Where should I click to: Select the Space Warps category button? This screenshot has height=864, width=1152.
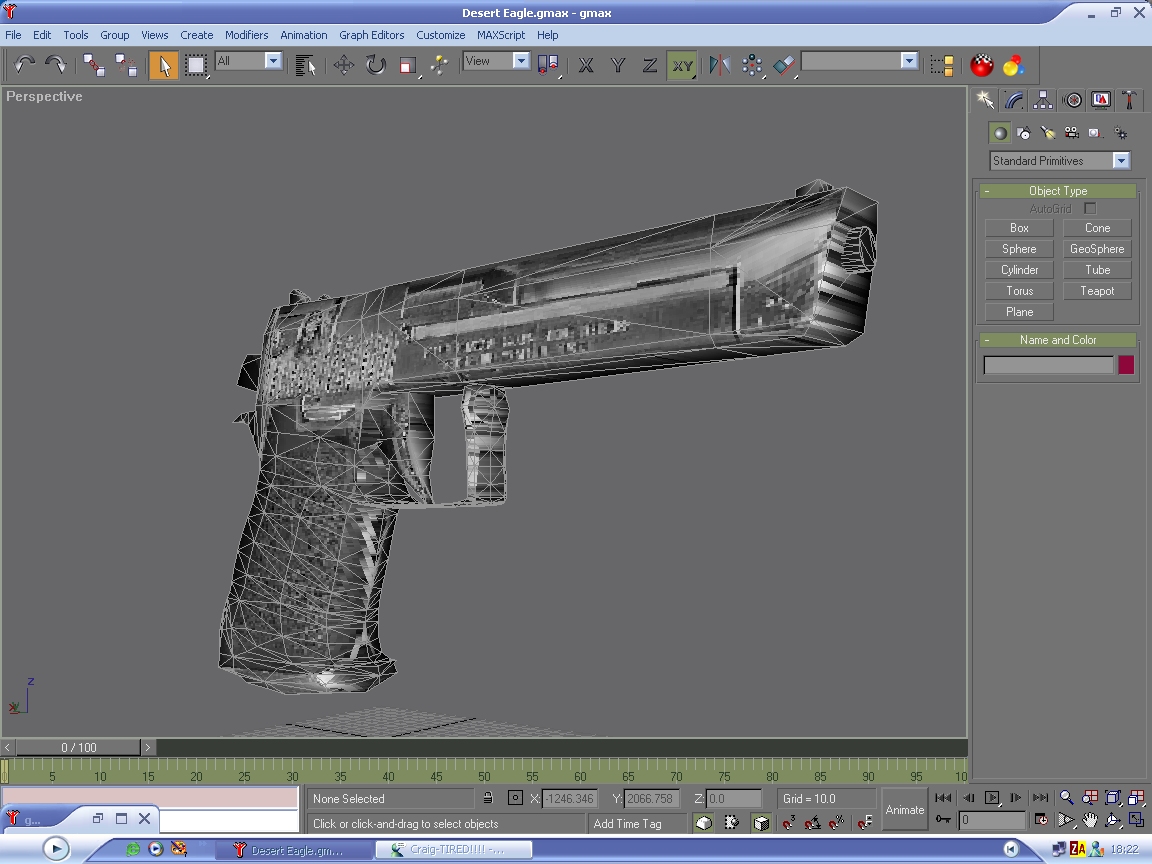click(1120, 133)
